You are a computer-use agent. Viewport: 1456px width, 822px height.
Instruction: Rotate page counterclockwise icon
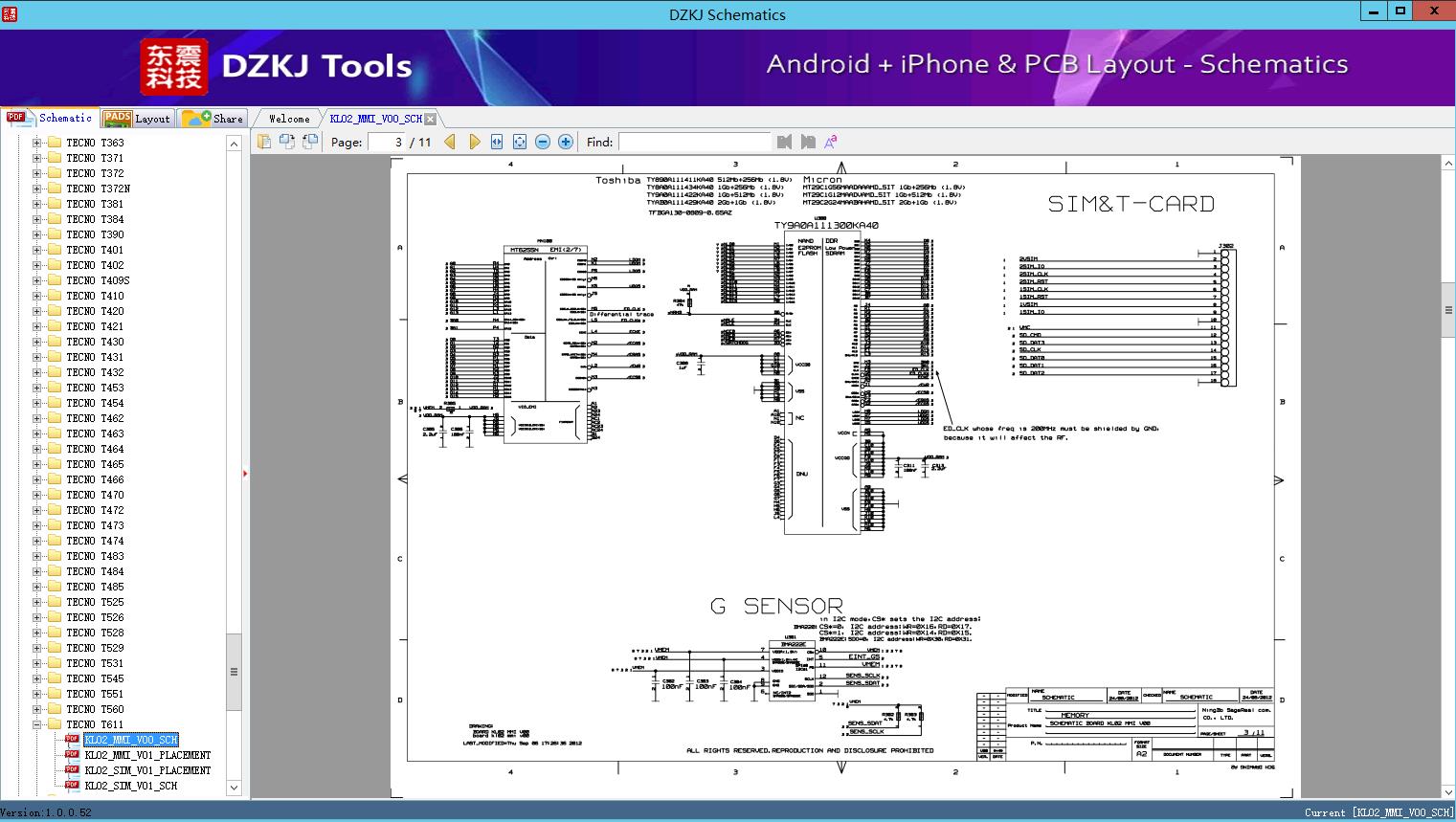tap(287, 142)
